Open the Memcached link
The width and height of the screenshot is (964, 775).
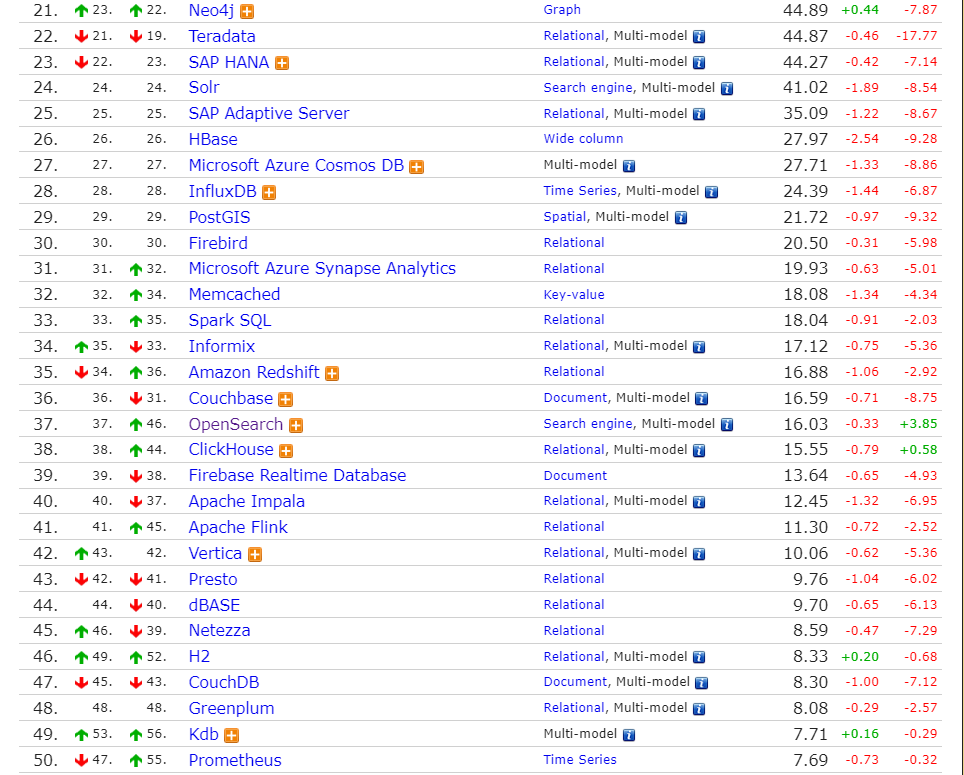234,294
